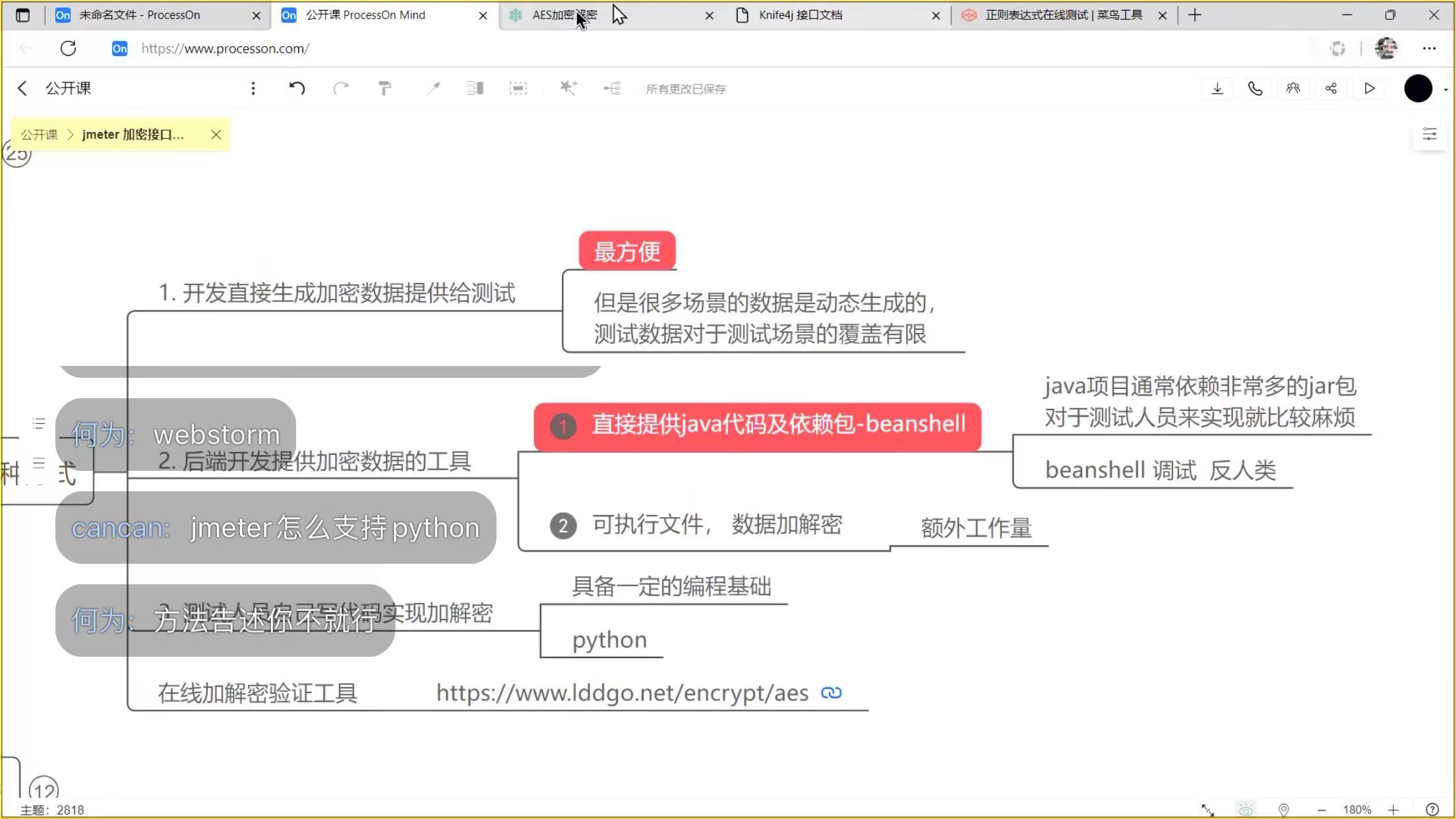The height and width of the screenshot is (819, 1456).
Task: Open the phone call icon
Action: [x=1255, y=88]
